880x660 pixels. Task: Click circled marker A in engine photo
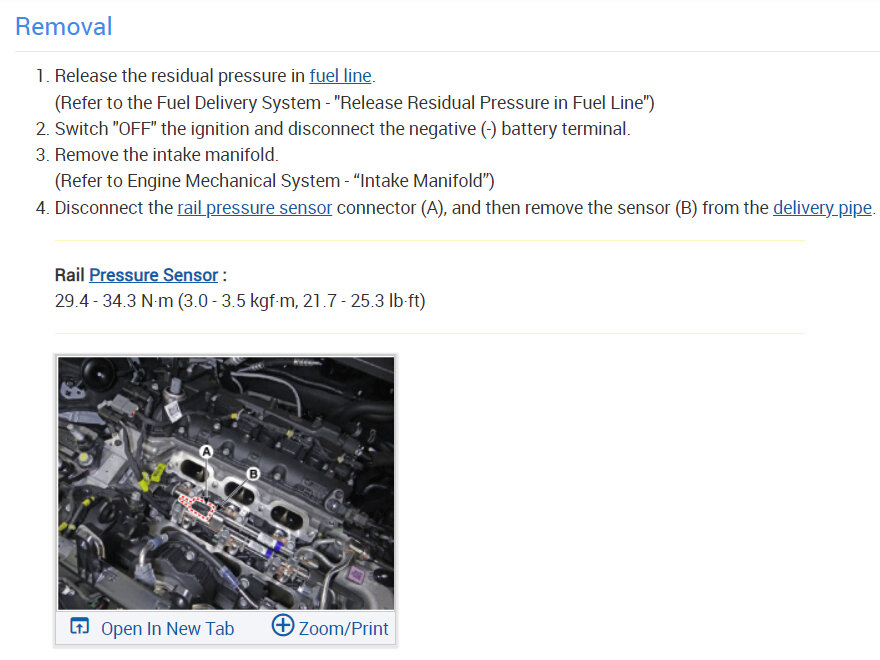coord(207,452)
